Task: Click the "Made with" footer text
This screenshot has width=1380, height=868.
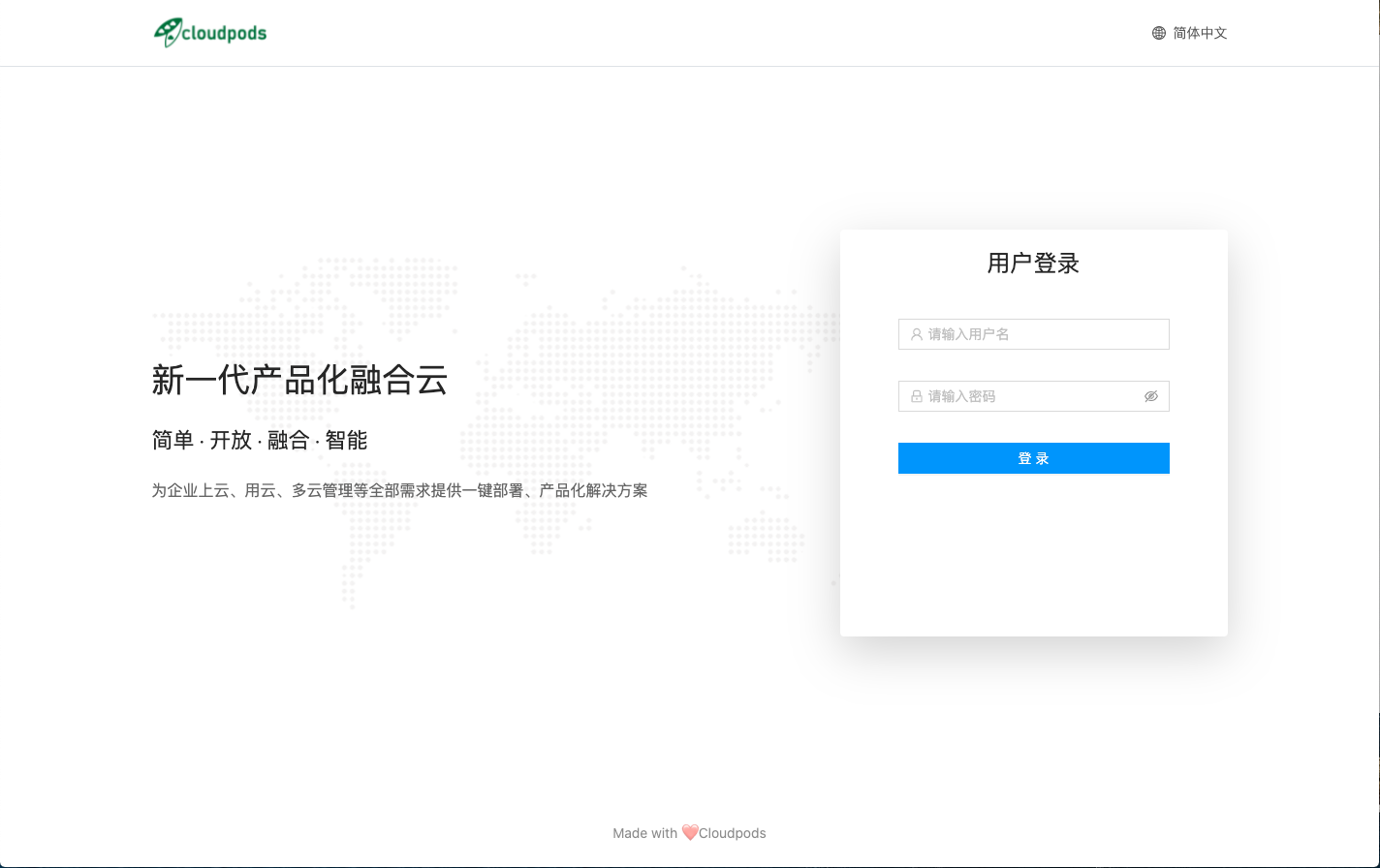Action: (x=644, y=833)
